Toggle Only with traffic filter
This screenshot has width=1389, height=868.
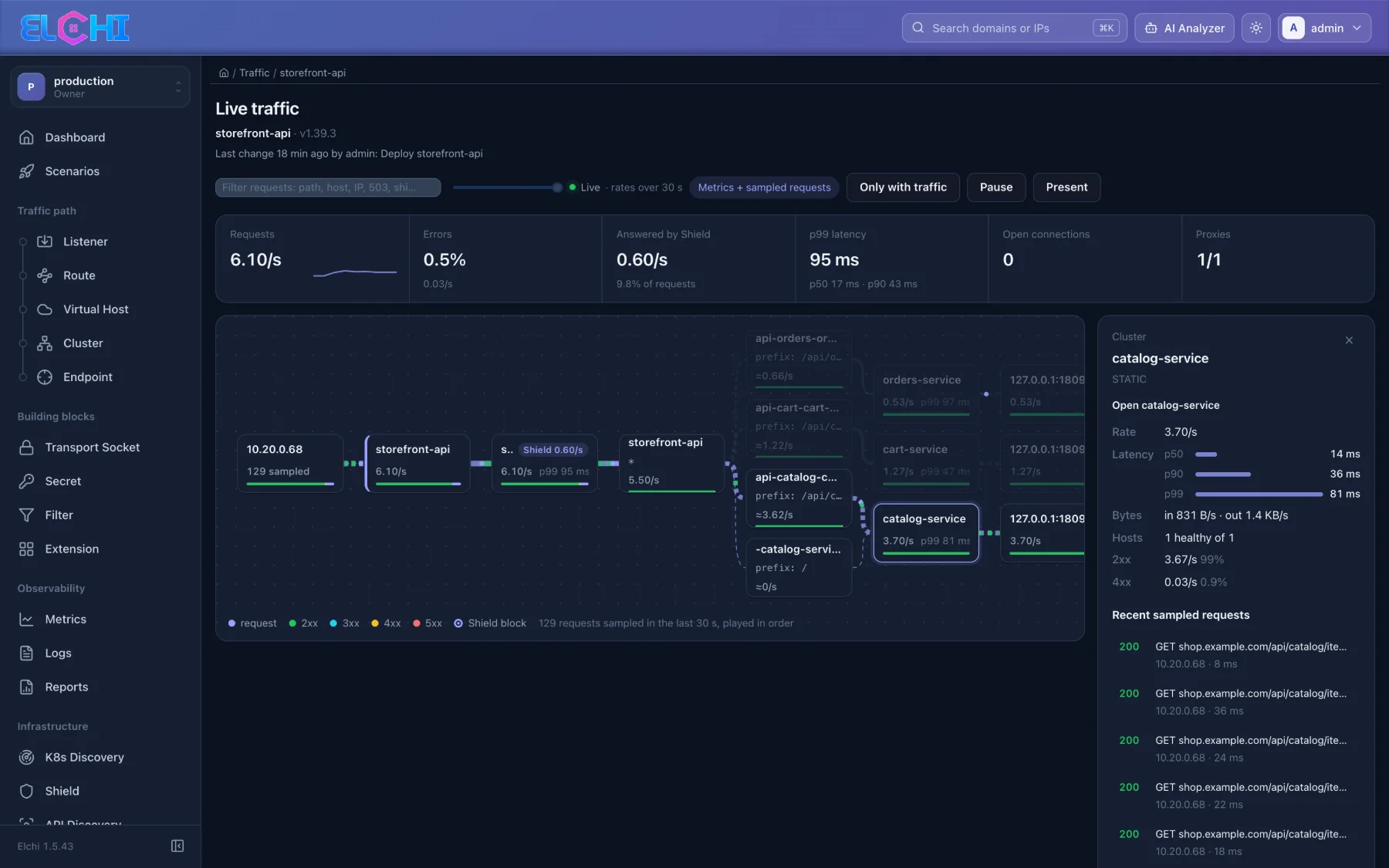(903, 187)
